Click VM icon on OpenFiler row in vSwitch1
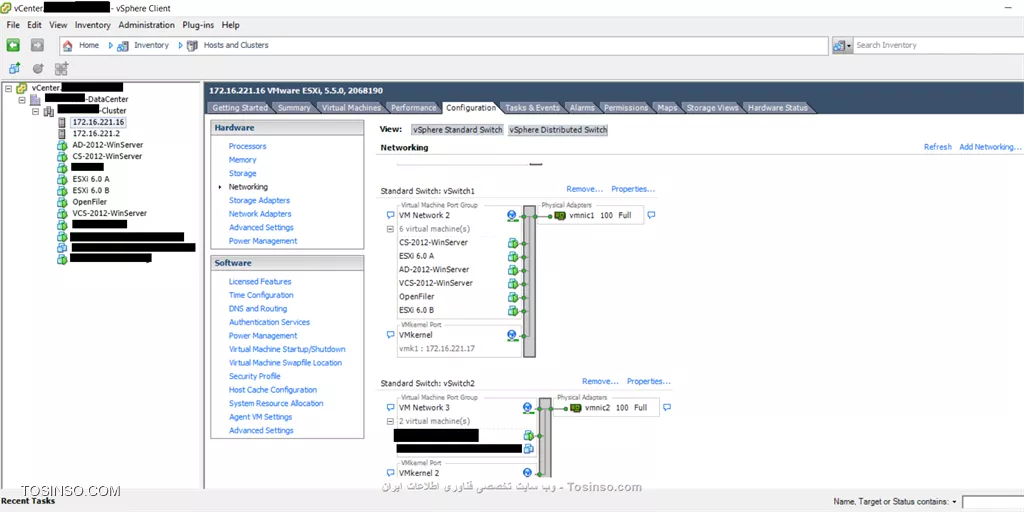 click(513, 297)
